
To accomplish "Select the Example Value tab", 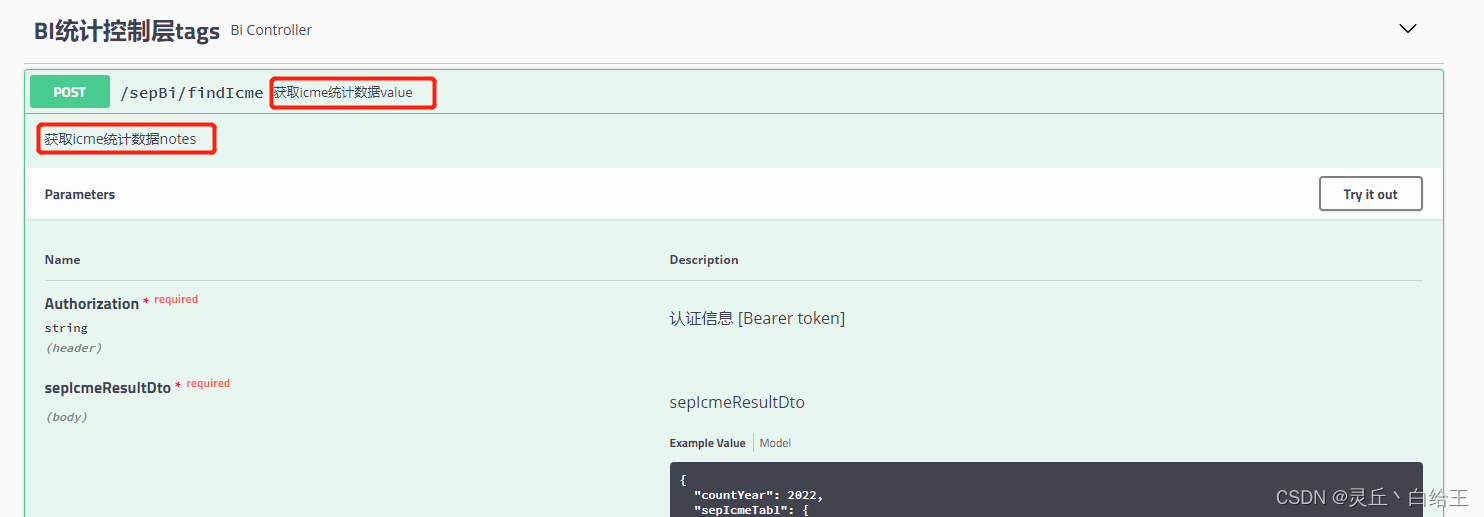I will [x=707, y=443].
